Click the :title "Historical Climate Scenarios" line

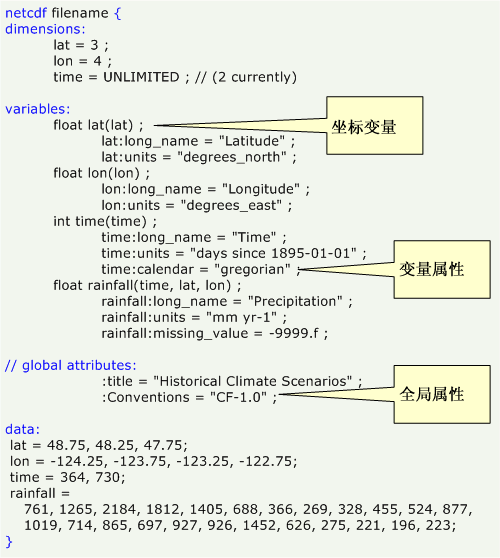[x=232, y=381]
